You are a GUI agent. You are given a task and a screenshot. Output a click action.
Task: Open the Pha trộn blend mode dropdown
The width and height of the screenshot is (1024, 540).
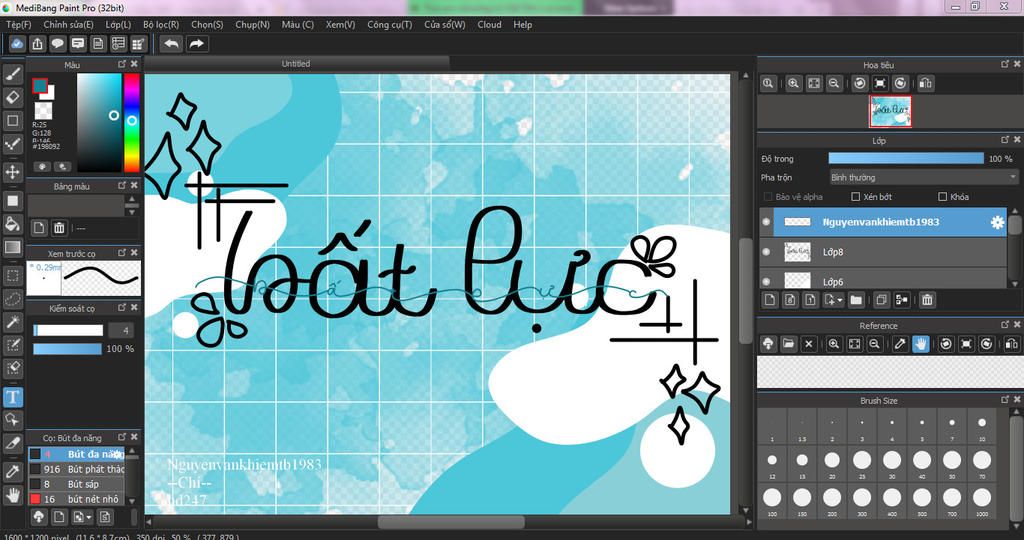click(923, 177)
